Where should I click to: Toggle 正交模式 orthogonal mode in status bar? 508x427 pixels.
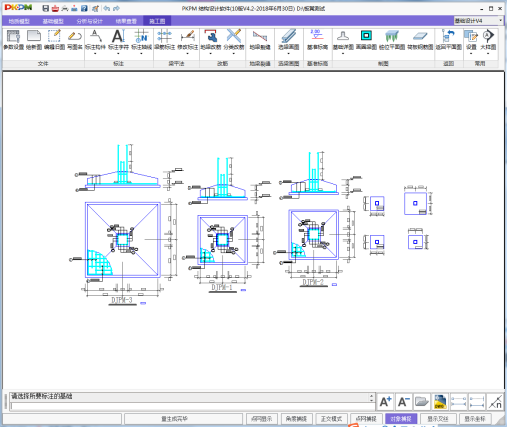point(331,419)
